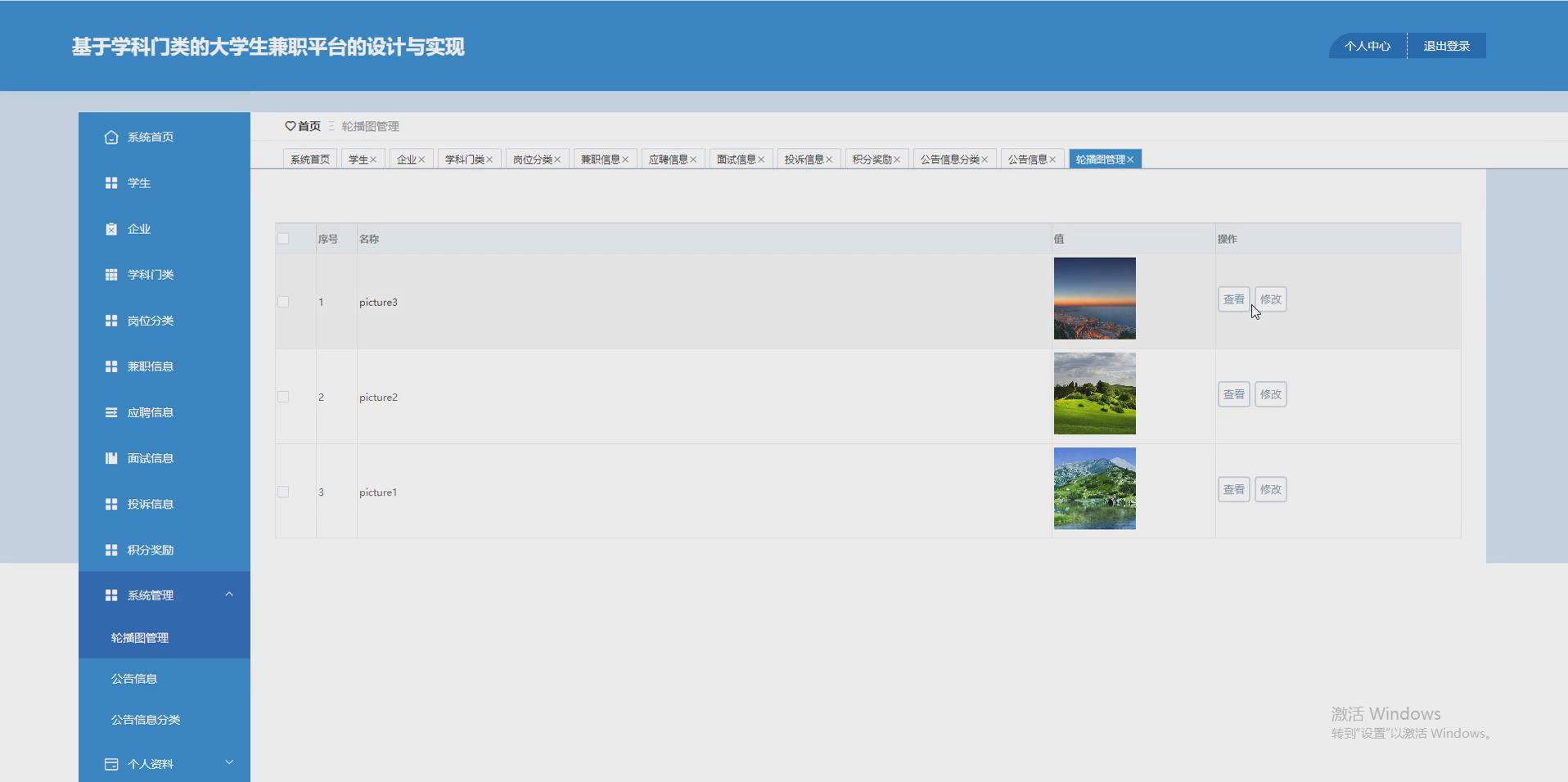This screenshot has width=1568, height=782.
Task: Click the chart icon beside 面试信息 in sidebar
Action: tap(111, 458)
